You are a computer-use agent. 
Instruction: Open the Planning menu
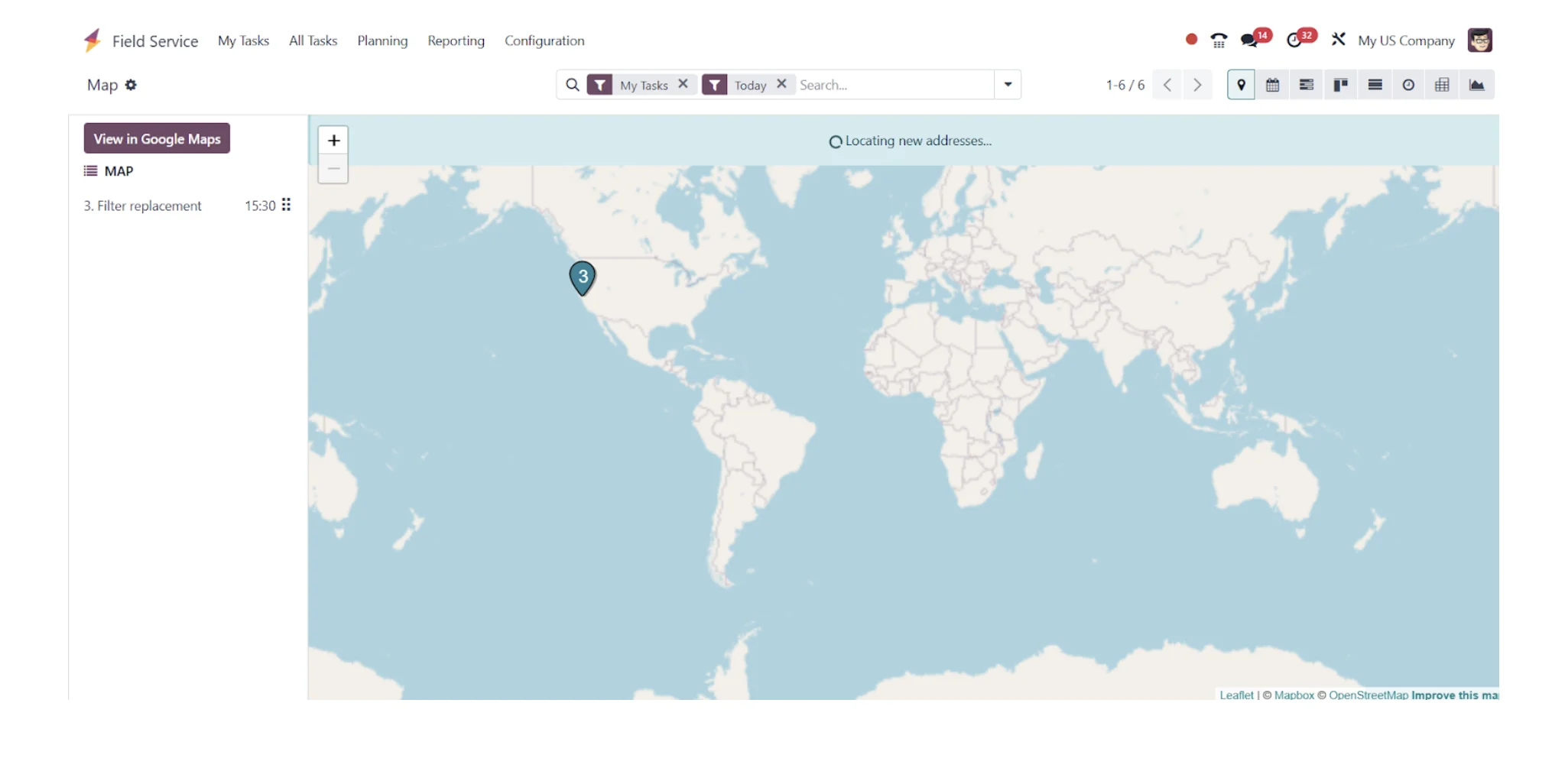tap(382, 40)
